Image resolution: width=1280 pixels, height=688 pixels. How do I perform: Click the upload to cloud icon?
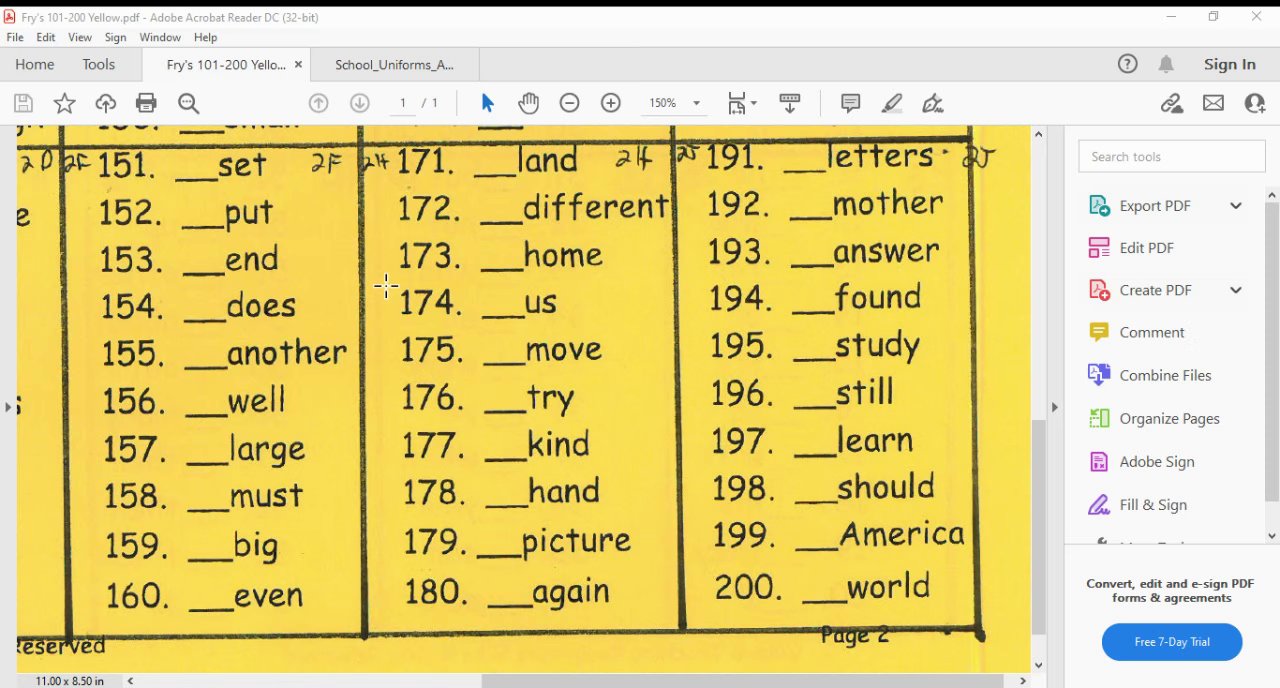(106, 103)
